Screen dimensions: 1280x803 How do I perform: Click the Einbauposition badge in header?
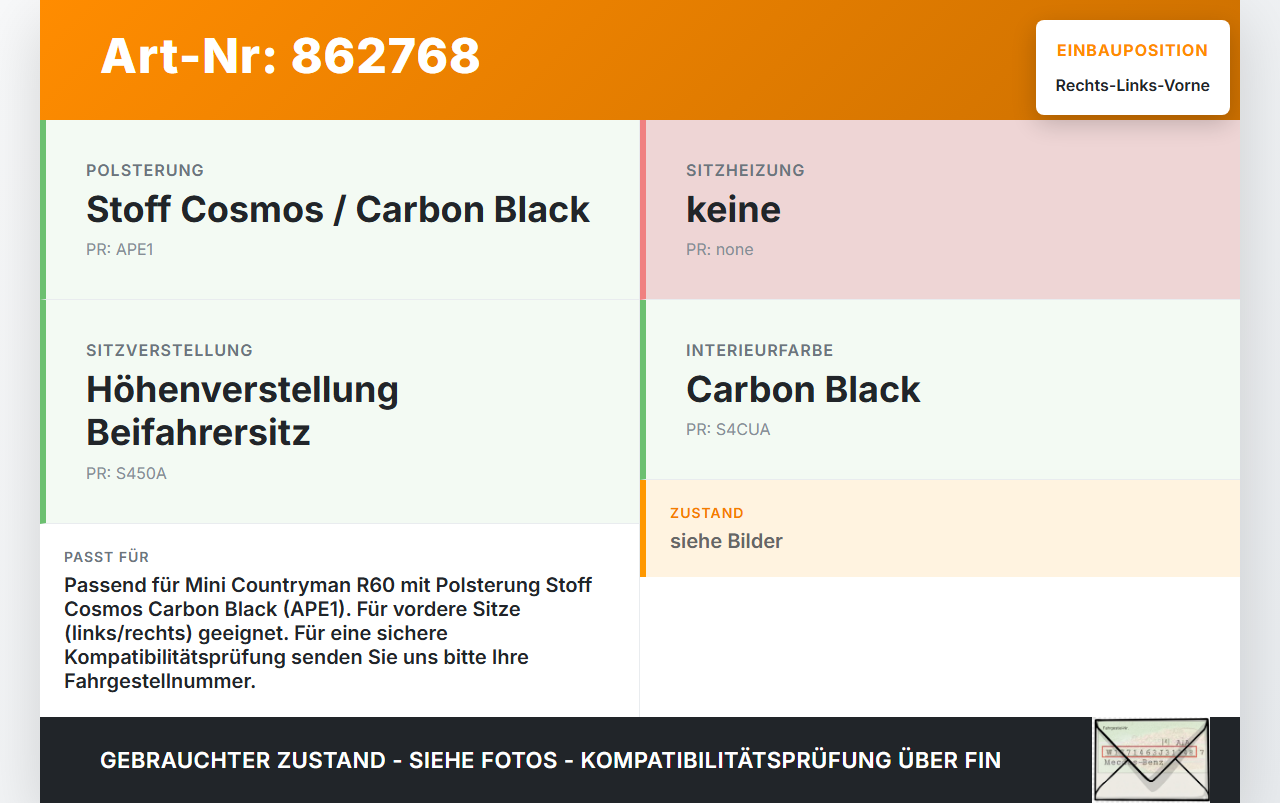coord(1133,67)
